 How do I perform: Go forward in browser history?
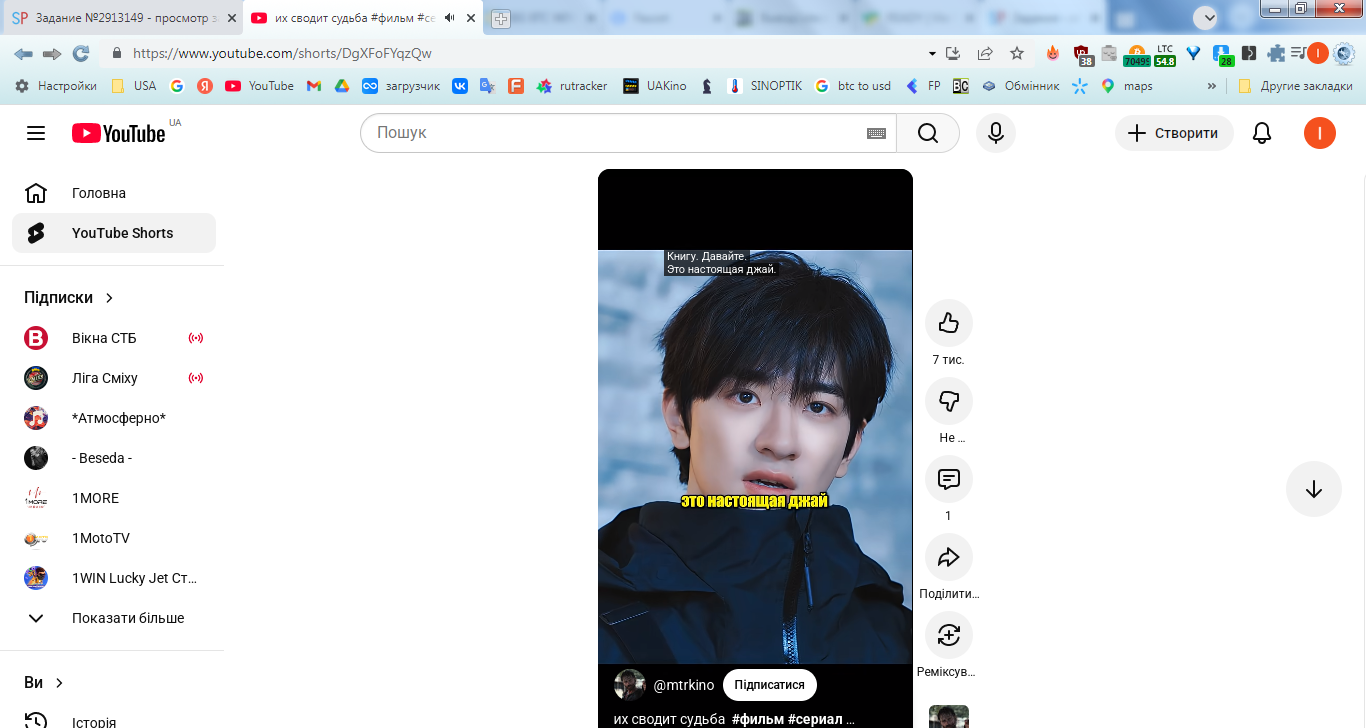(52, 53)
